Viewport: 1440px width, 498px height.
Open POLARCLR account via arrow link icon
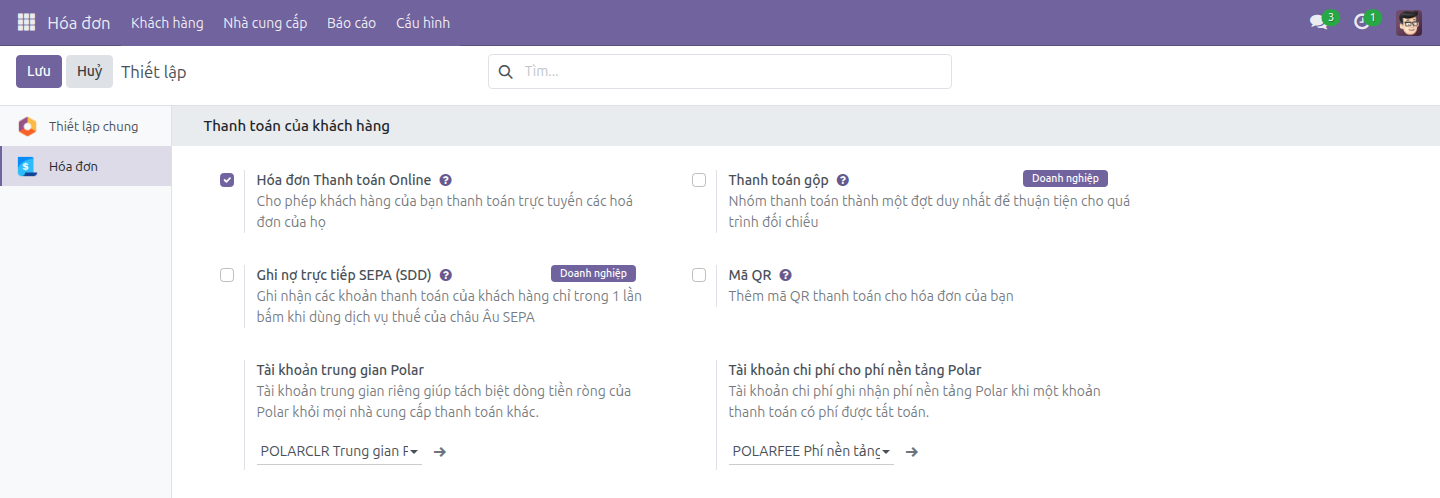(440, 452)
